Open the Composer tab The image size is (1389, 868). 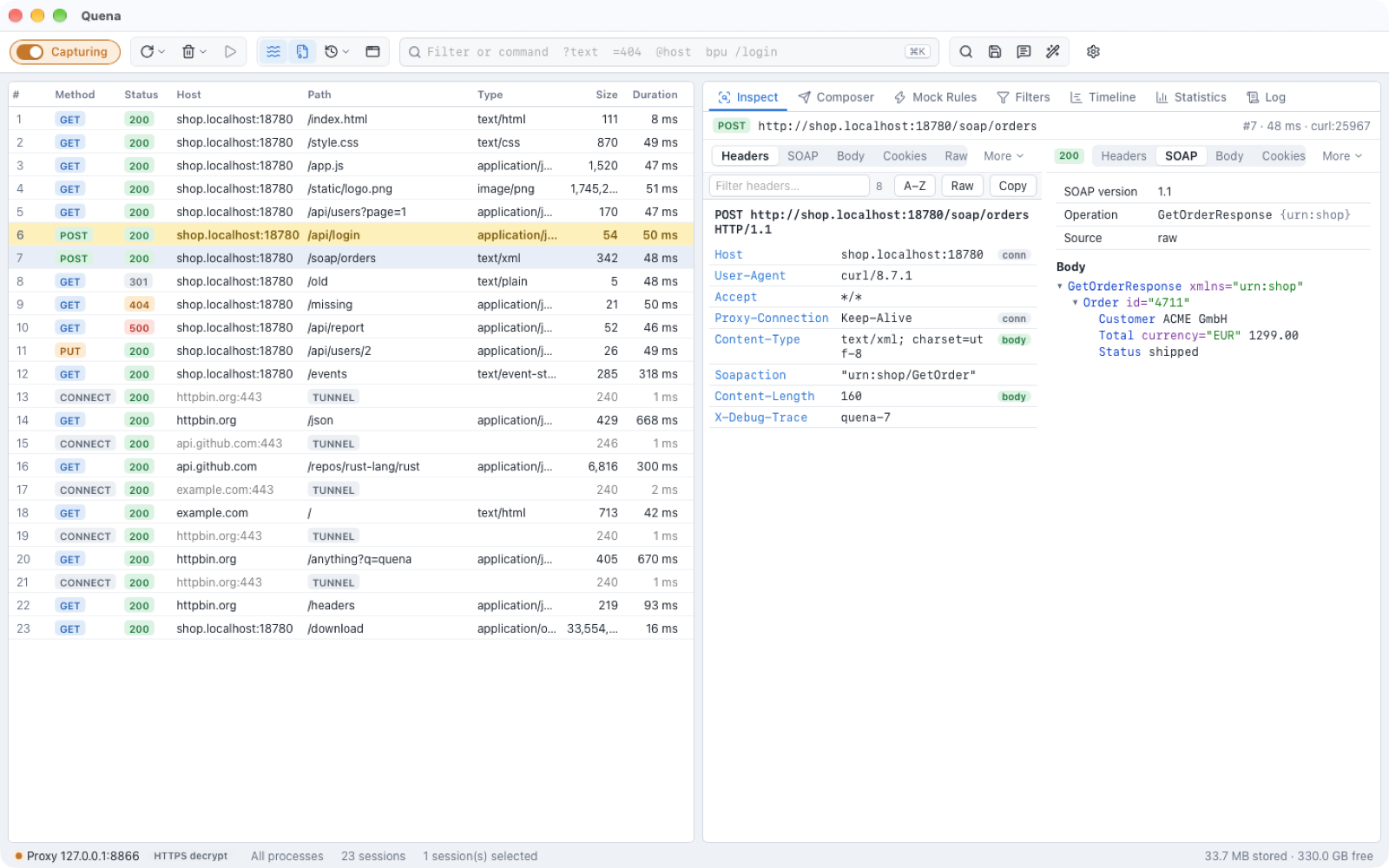coord(836,97)
